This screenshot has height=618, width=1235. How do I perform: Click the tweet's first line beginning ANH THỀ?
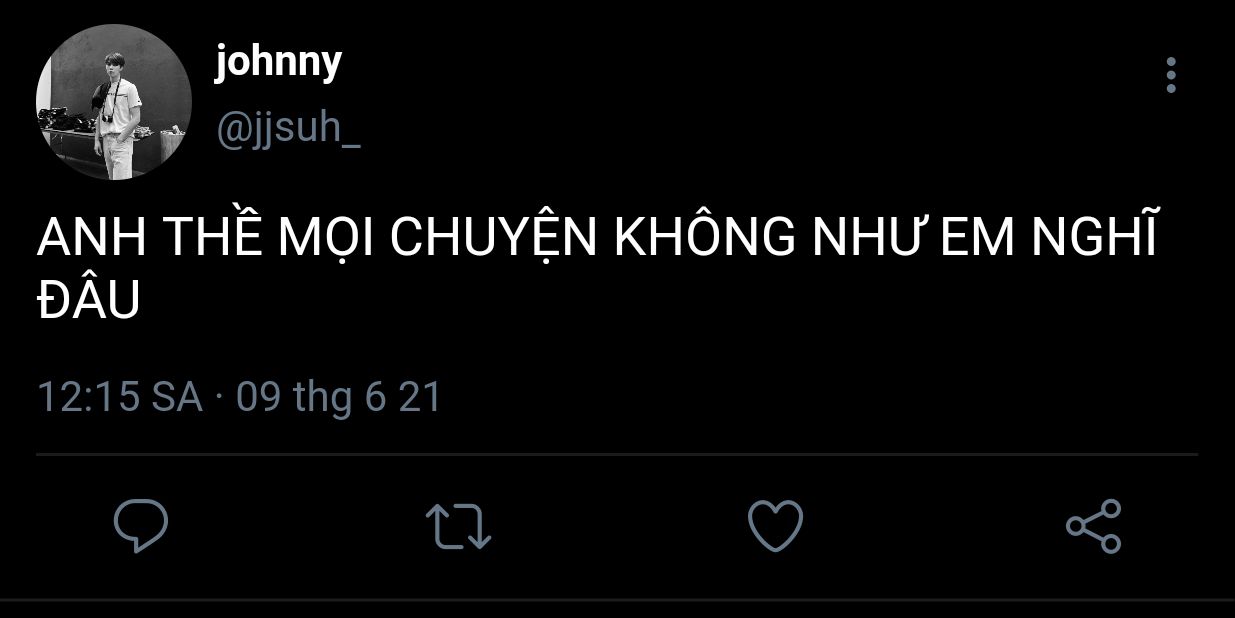(597, 238)
